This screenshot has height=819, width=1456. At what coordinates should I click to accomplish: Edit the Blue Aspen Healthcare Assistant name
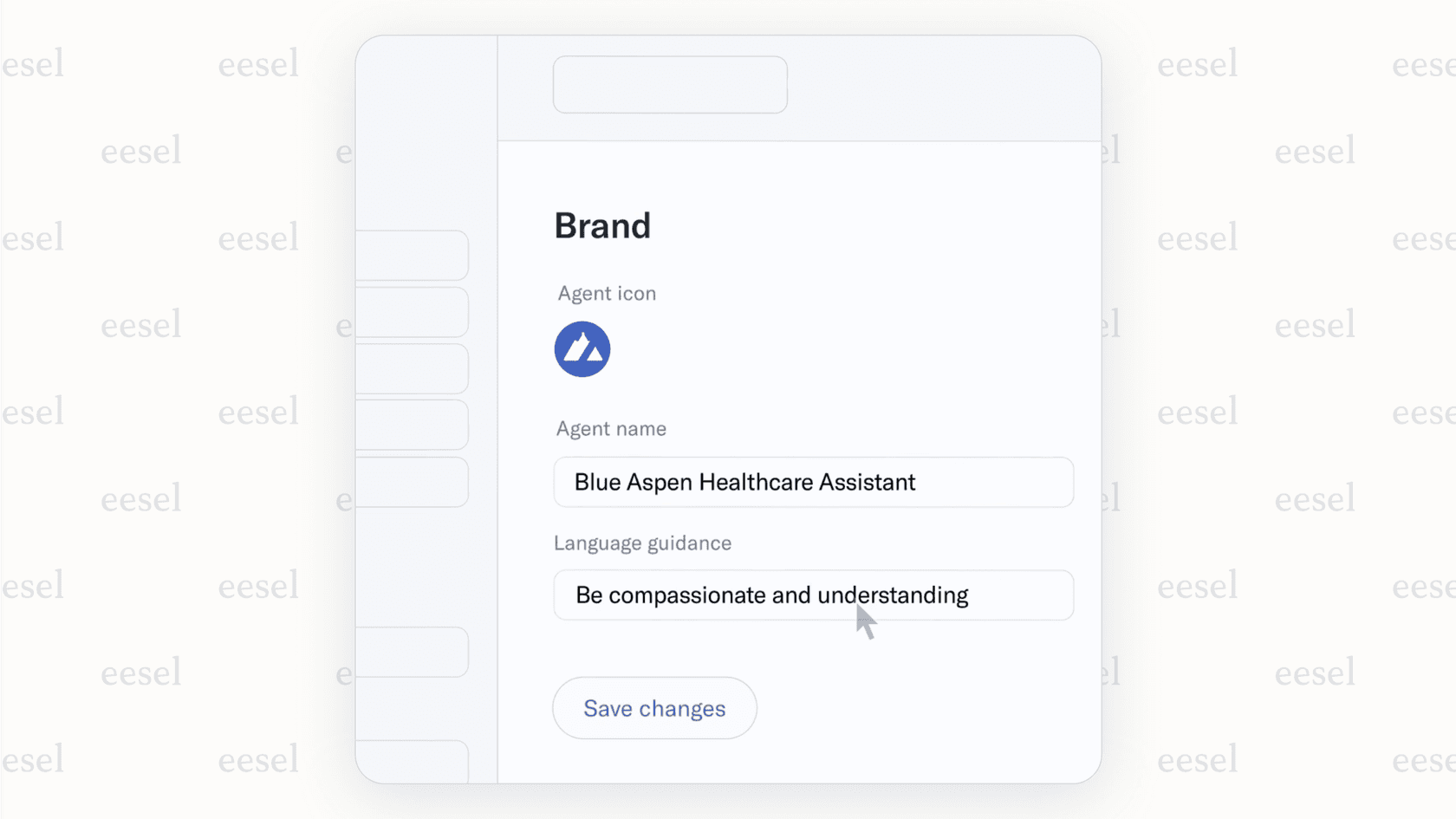coord(813,482)
